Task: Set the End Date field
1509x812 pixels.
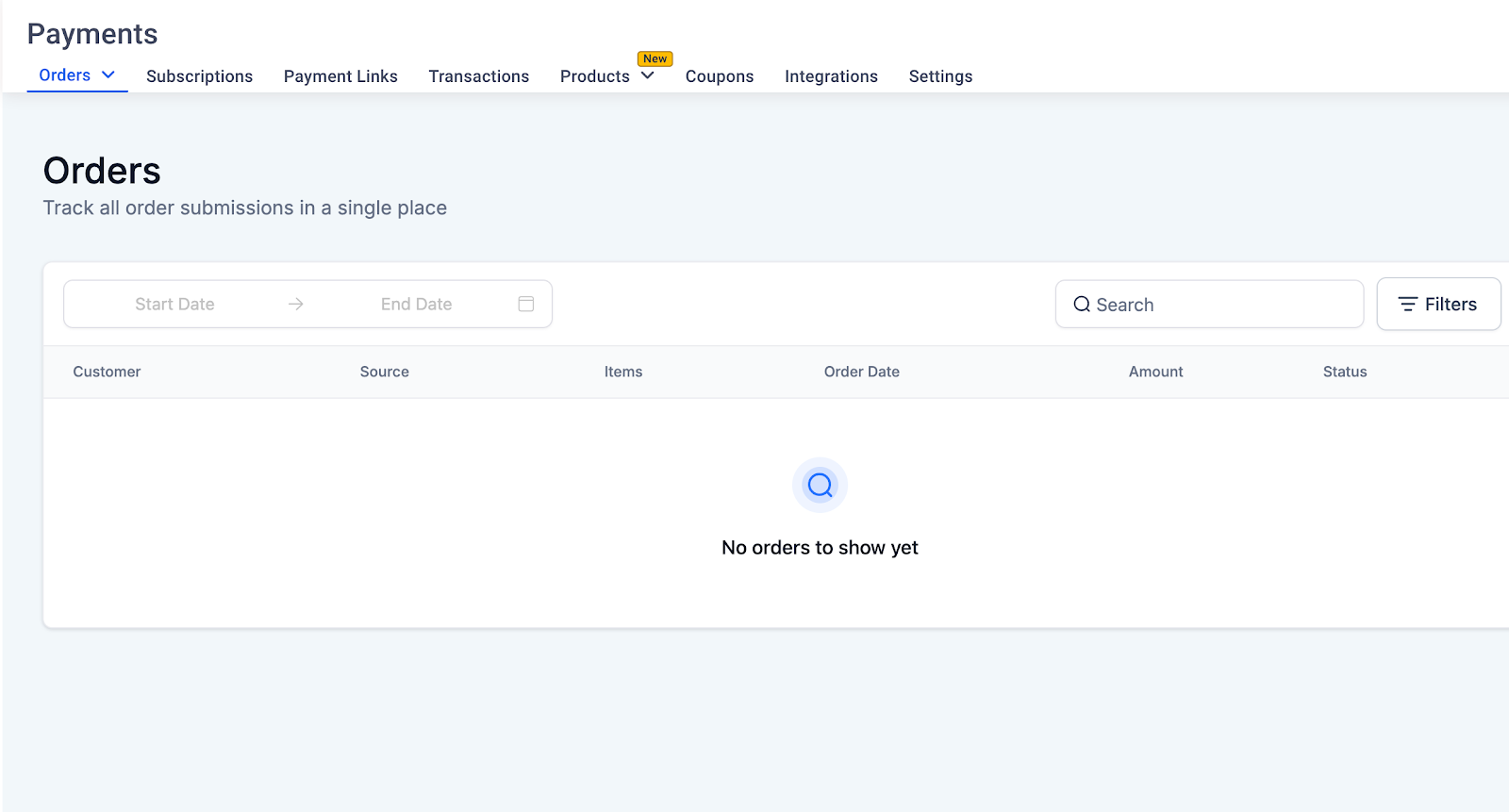Action: click(x=416, y=304)
